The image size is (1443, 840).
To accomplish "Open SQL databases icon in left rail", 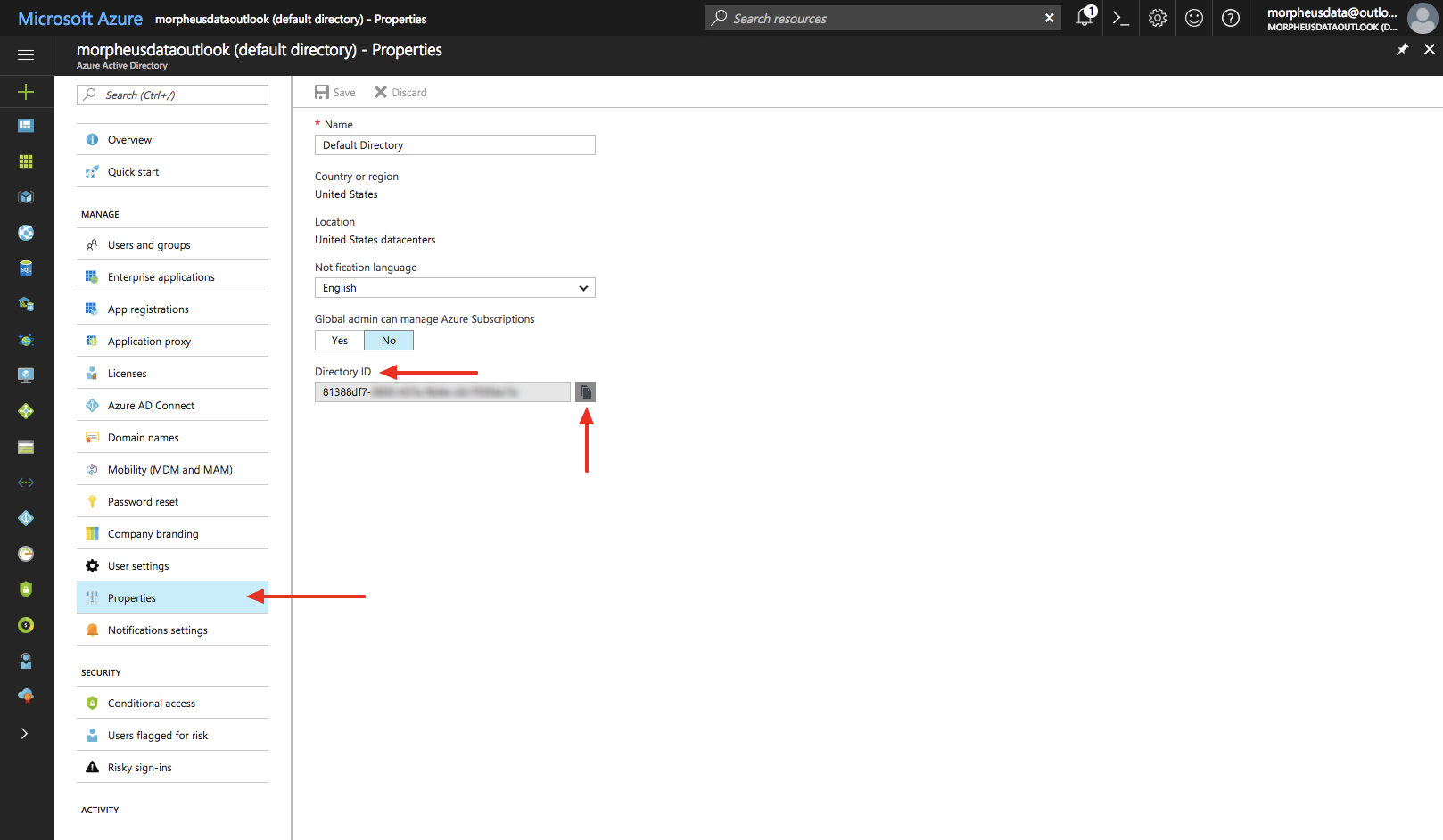I will tap(26, 268).
